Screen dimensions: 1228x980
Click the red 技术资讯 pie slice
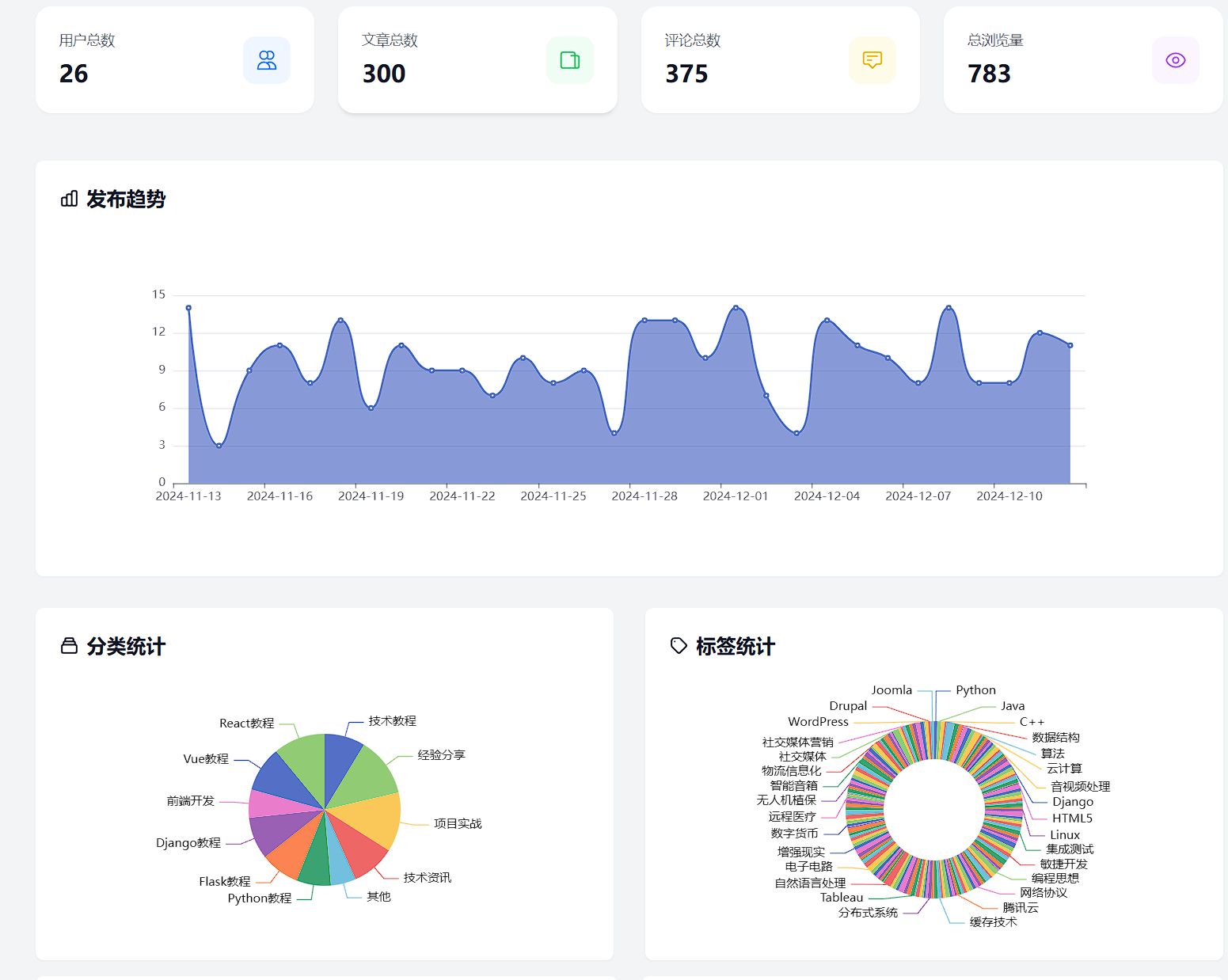(359, 847)
